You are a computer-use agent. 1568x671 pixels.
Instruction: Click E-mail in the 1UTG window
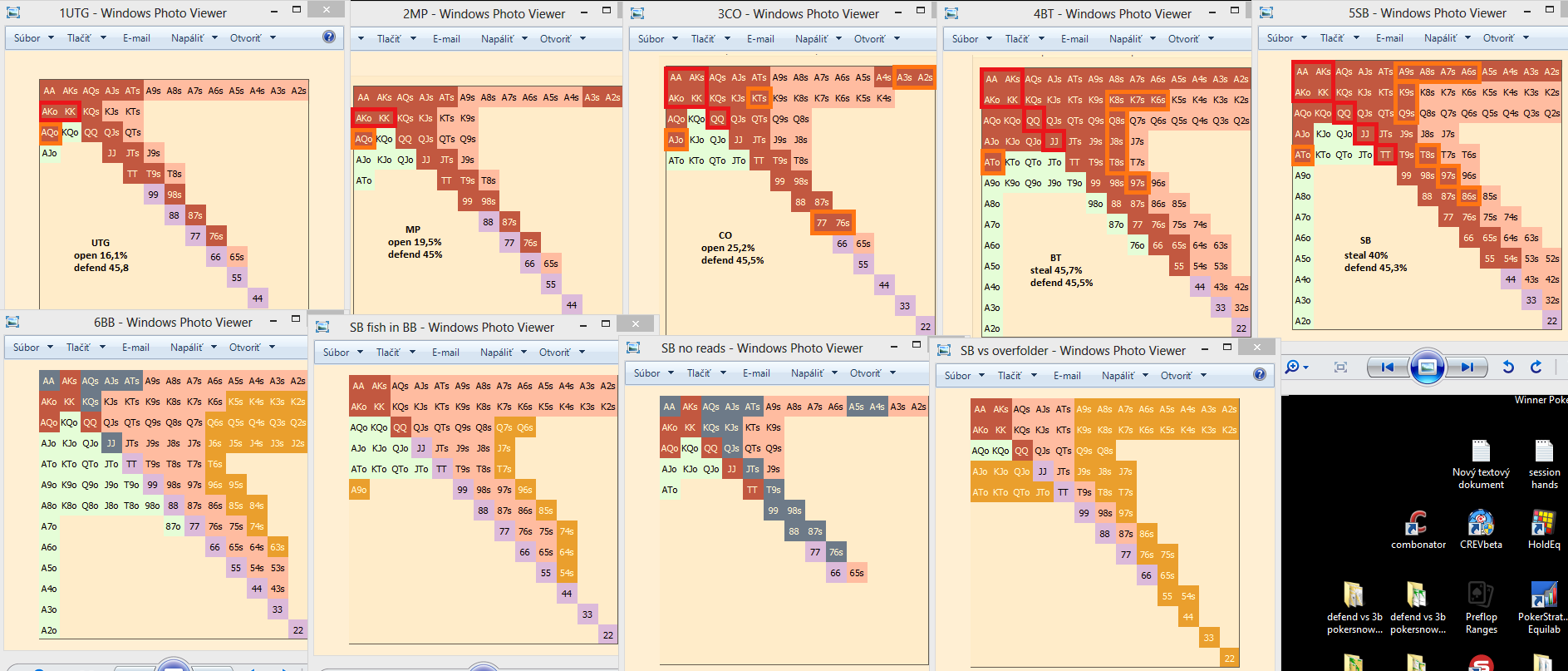136,37
